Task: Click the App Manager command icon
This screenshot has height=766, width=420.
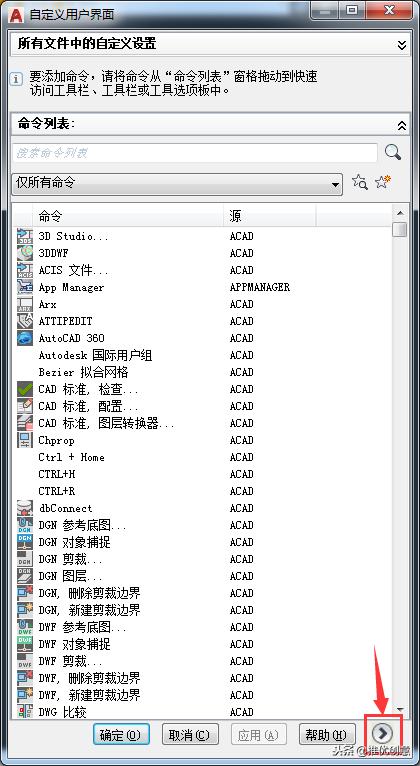Action: (x=24, y=287)
